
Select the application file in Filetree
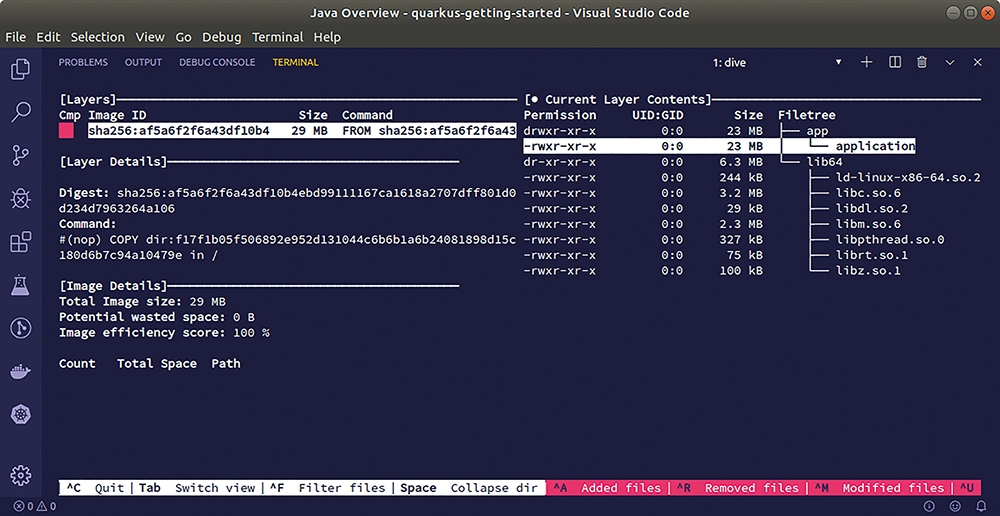pyautogui.click(x=875, y=146)
